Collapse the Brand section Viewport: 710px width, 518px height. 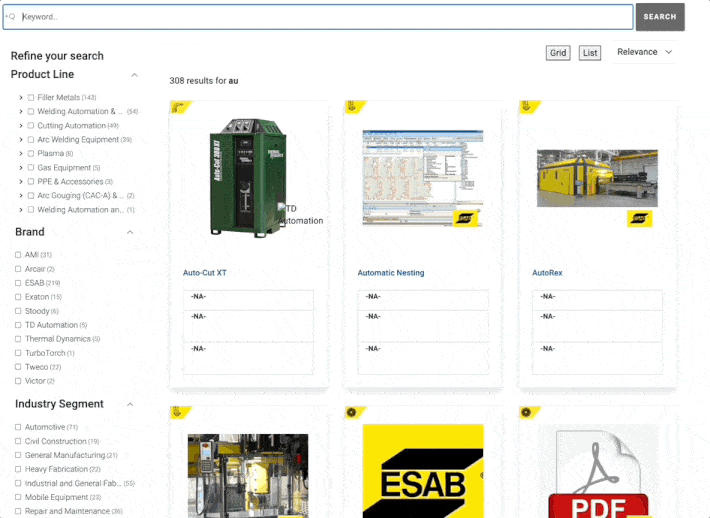coord(130,232)
